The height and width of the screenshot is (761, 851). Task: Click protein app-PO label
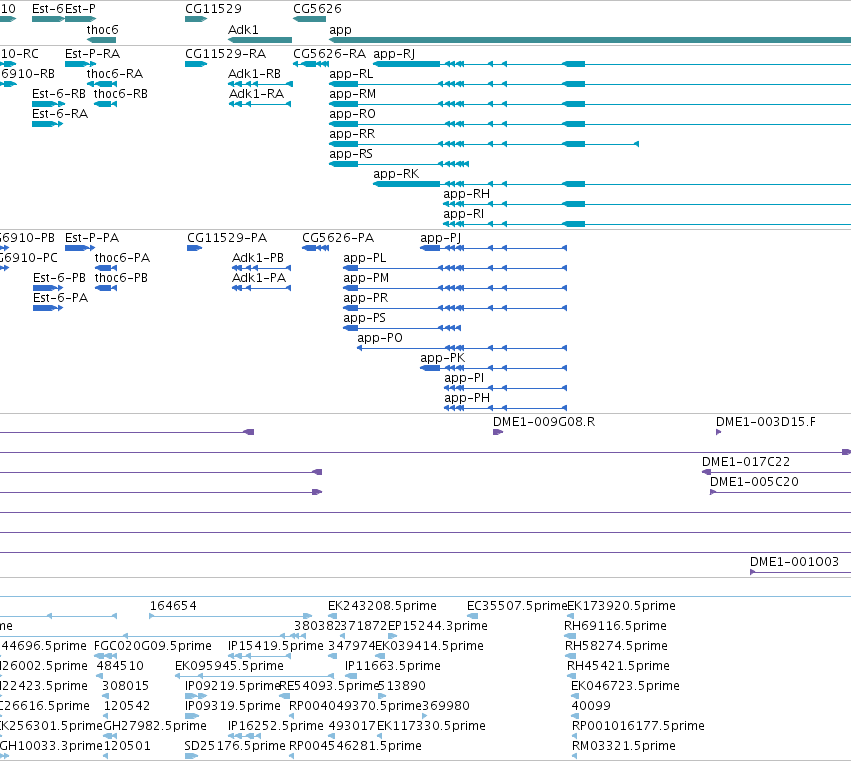[x=380, y=338]
